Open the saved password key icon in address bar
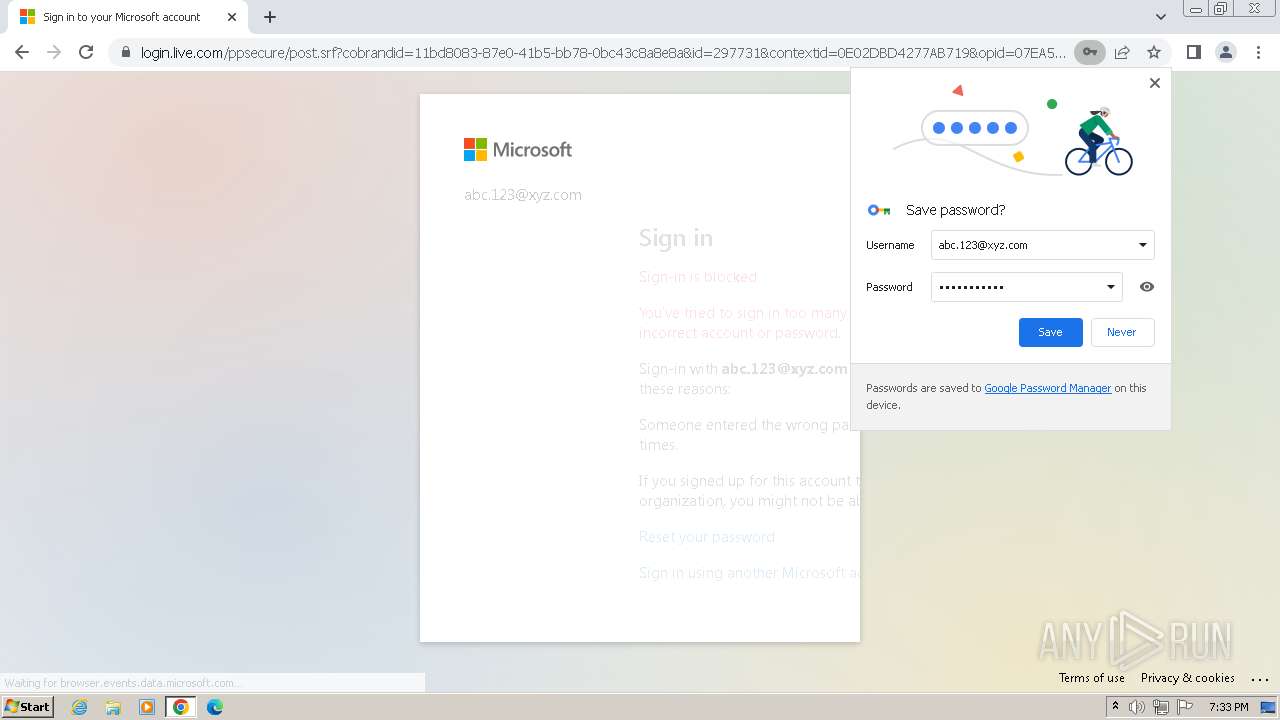 (1090, 52)
